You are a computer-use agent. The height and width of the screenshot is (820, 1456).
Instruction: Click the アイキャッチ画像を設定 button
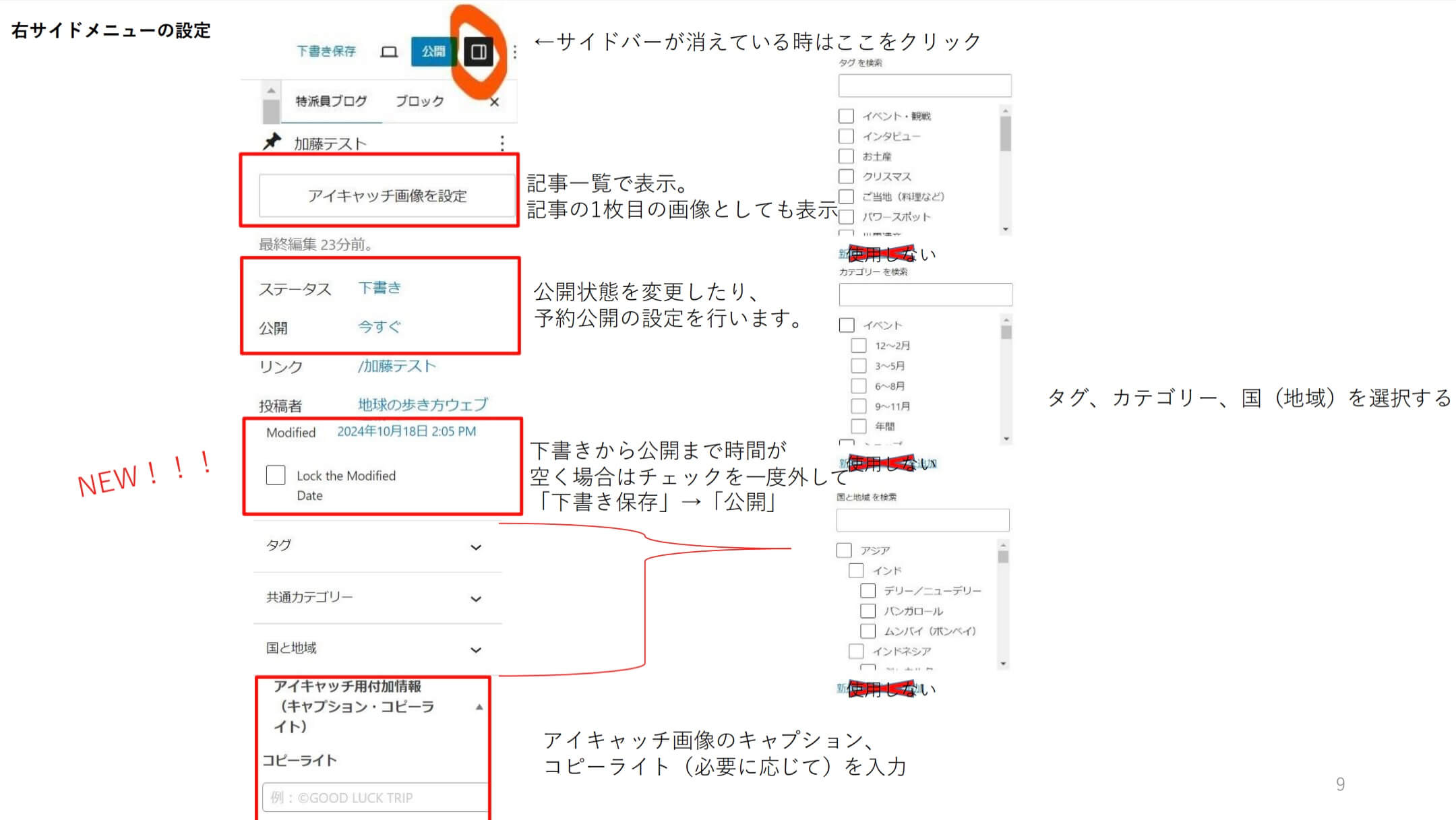point(386,196)
